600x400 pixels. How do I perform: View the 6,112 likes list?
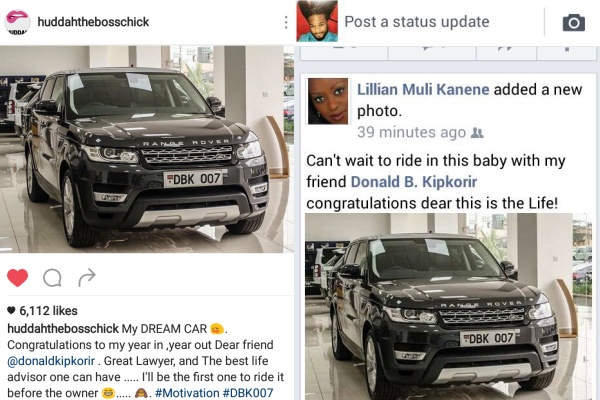[x=49, y=310]
